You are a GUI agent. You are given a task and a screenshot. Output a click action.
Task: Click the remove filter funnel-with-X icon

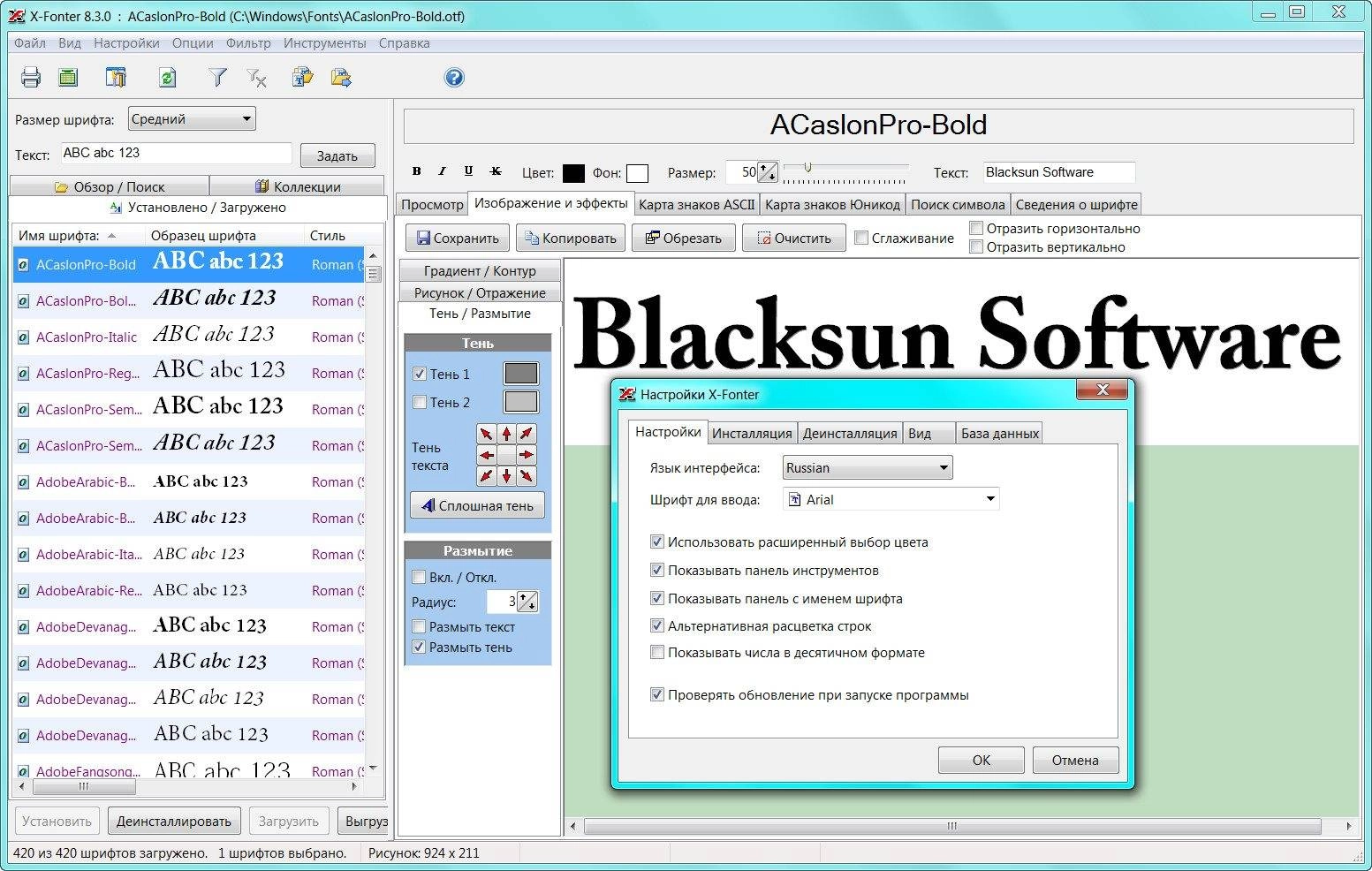[256, 78]
